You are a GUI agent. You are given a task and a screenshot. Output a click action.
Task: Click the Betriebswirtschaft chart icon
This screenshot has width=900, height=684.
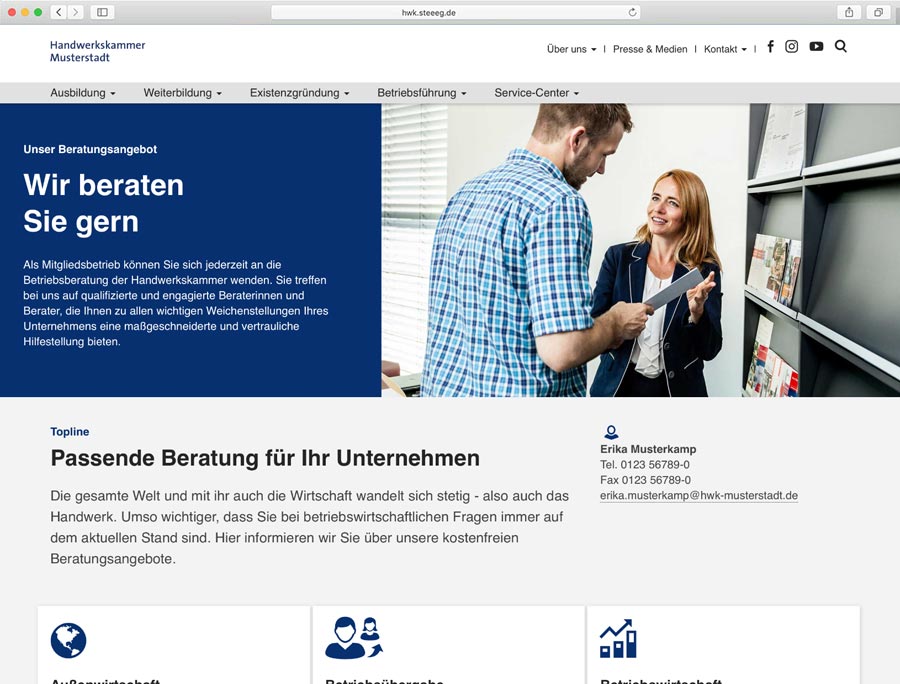point(618,638)
